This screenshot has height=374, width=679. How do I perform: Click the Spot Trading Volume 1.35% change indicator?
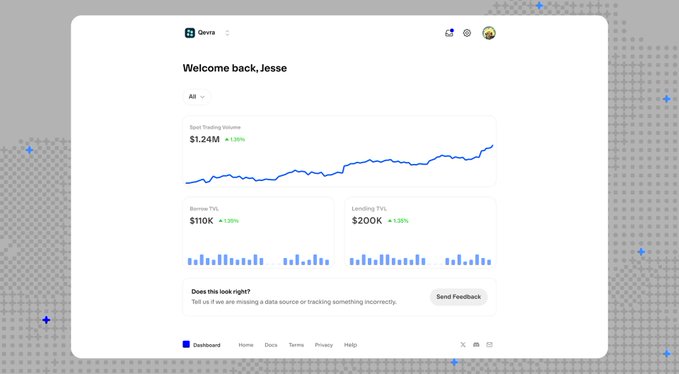[x=235, y=139]
